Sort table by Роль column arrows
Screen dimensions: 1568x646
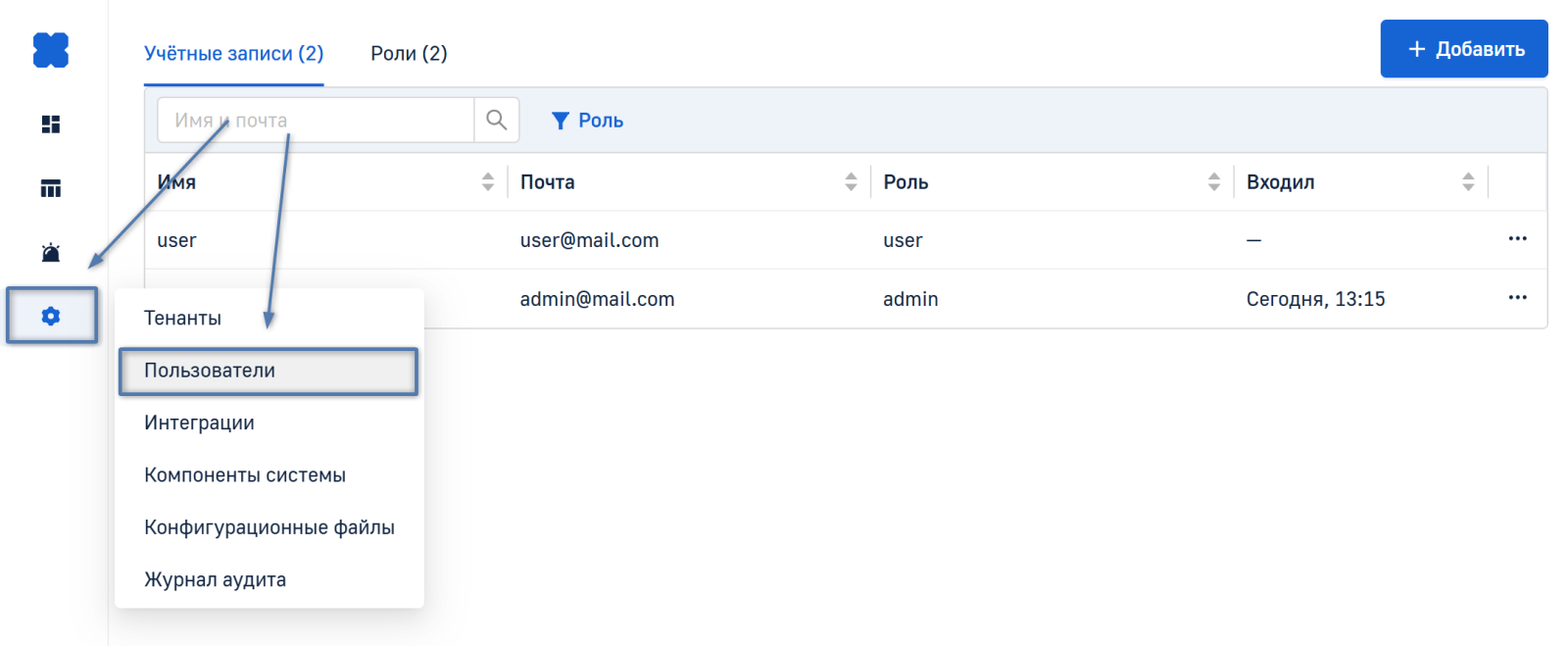click(x=1214, y=182)
